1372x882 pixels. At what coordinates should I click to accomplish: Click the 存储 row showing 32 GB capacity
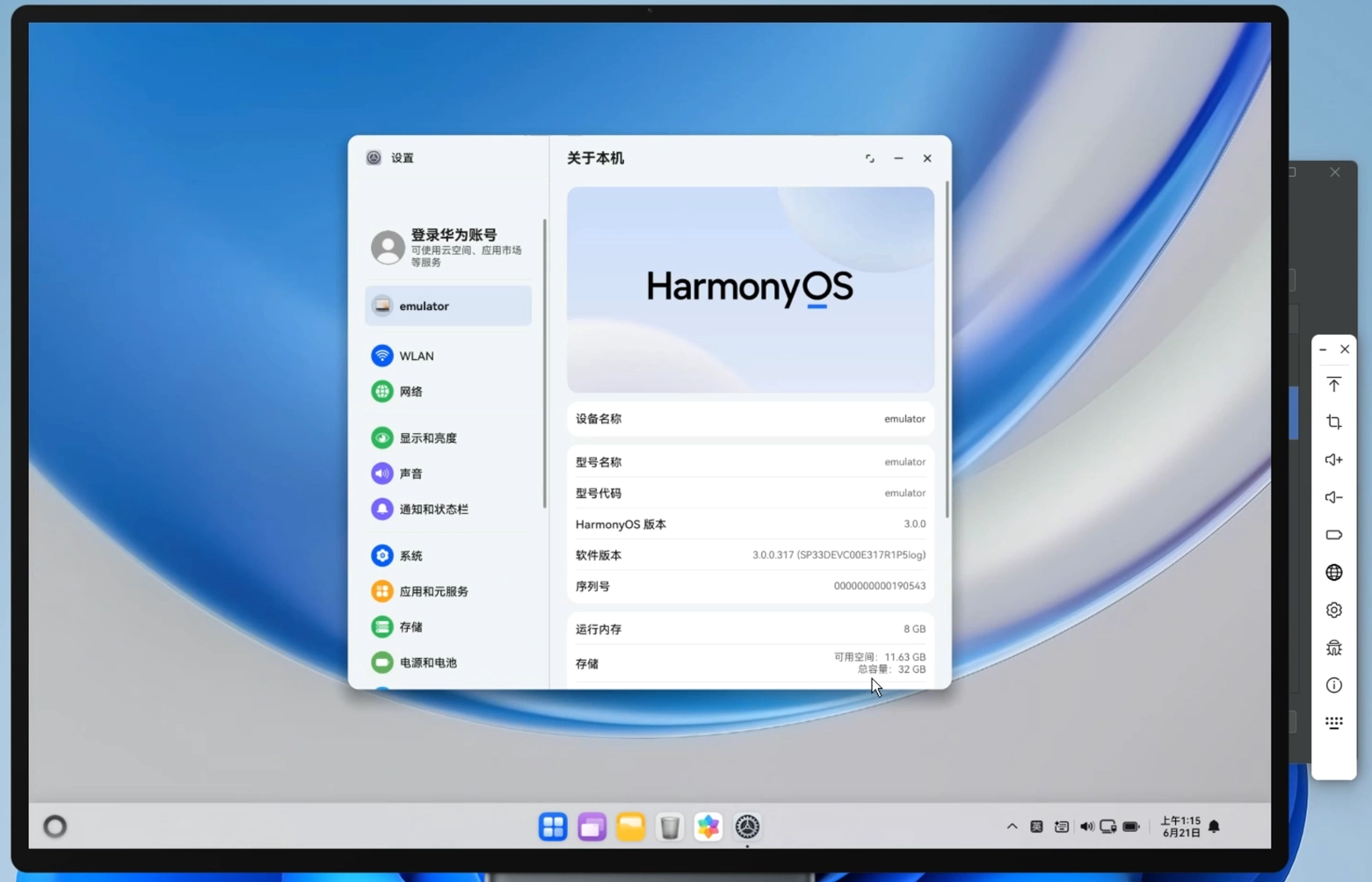[x=751, y=663]
